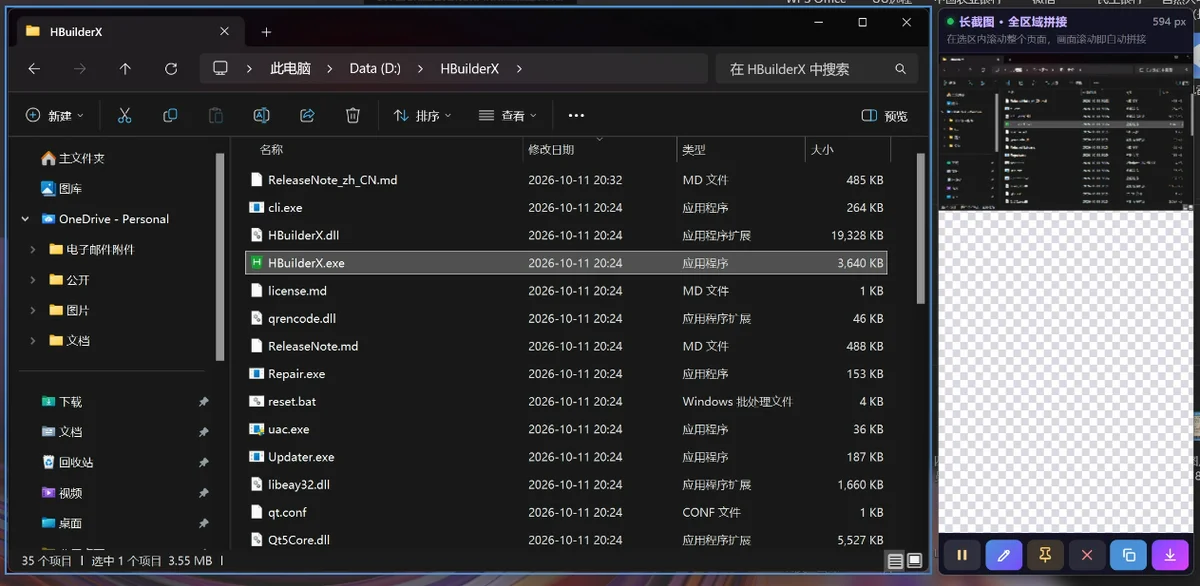Switch to large thumbnails view icon

(914, 561)
